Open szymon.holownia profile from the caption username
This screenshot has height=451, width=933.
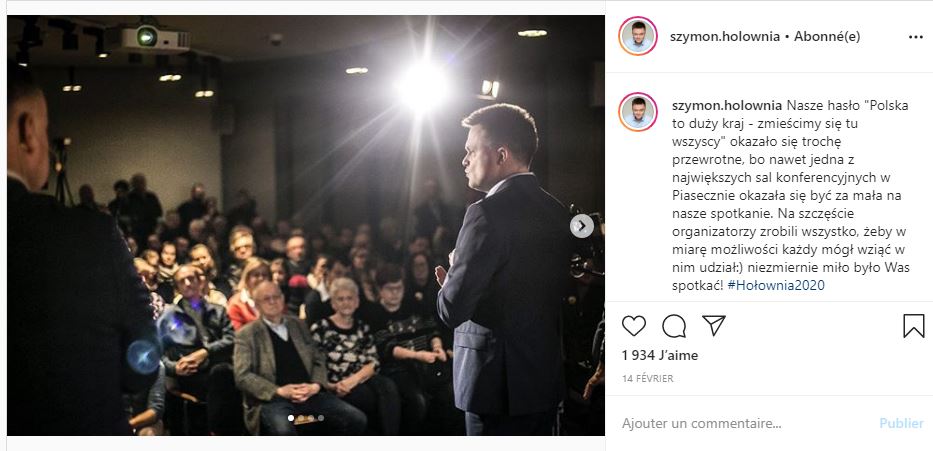pyautogui.click(x=727, y=106)
